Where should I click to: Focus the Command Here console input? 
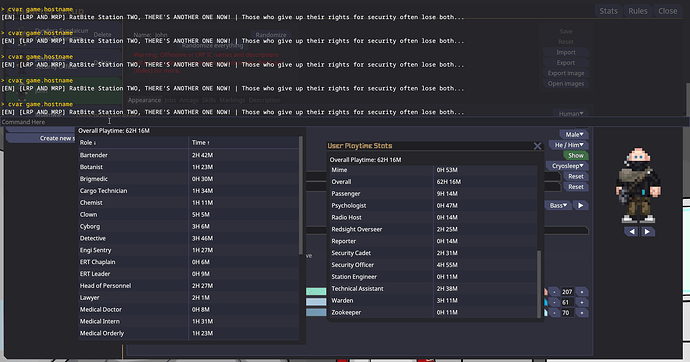[344, 122]
